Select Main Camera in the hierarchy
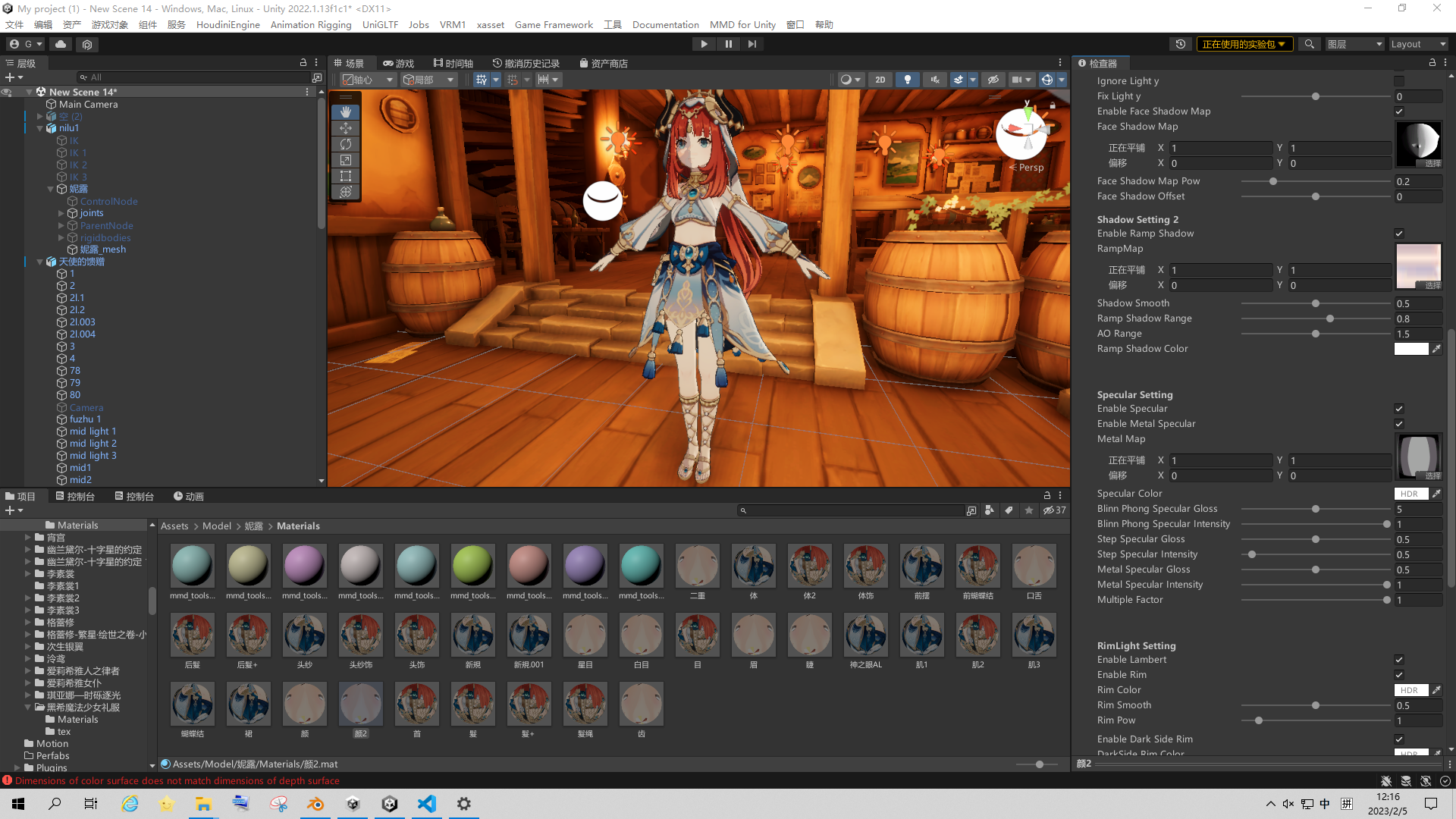1456x819 pixels. tap(88, 104)
